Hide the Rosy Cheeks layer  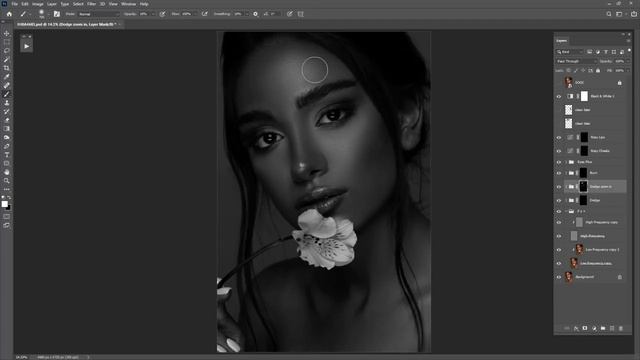(x=559, y=151)
